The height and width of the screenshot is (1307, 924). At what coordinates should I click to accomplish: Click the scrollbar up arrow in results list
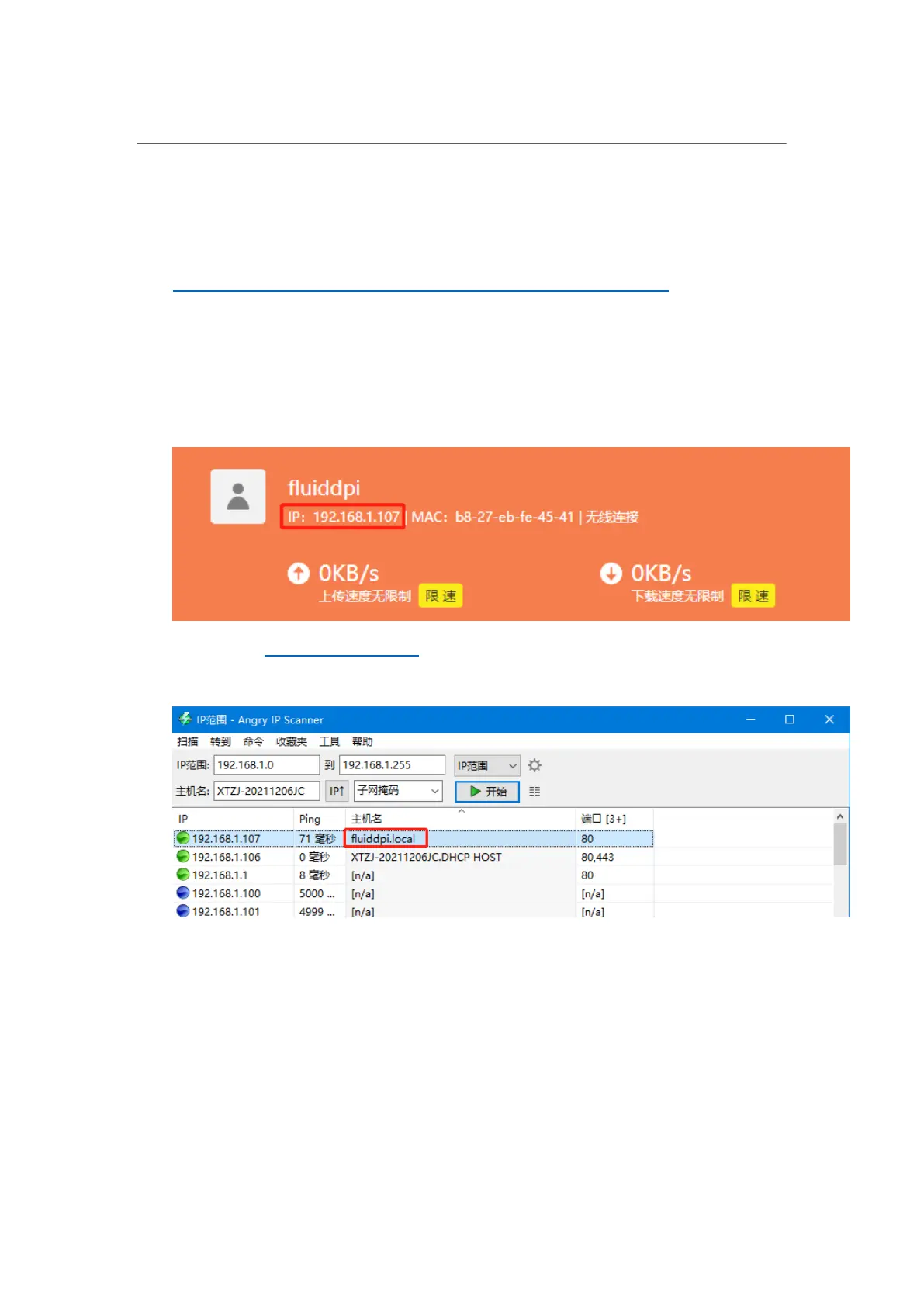tap(839, 816)
